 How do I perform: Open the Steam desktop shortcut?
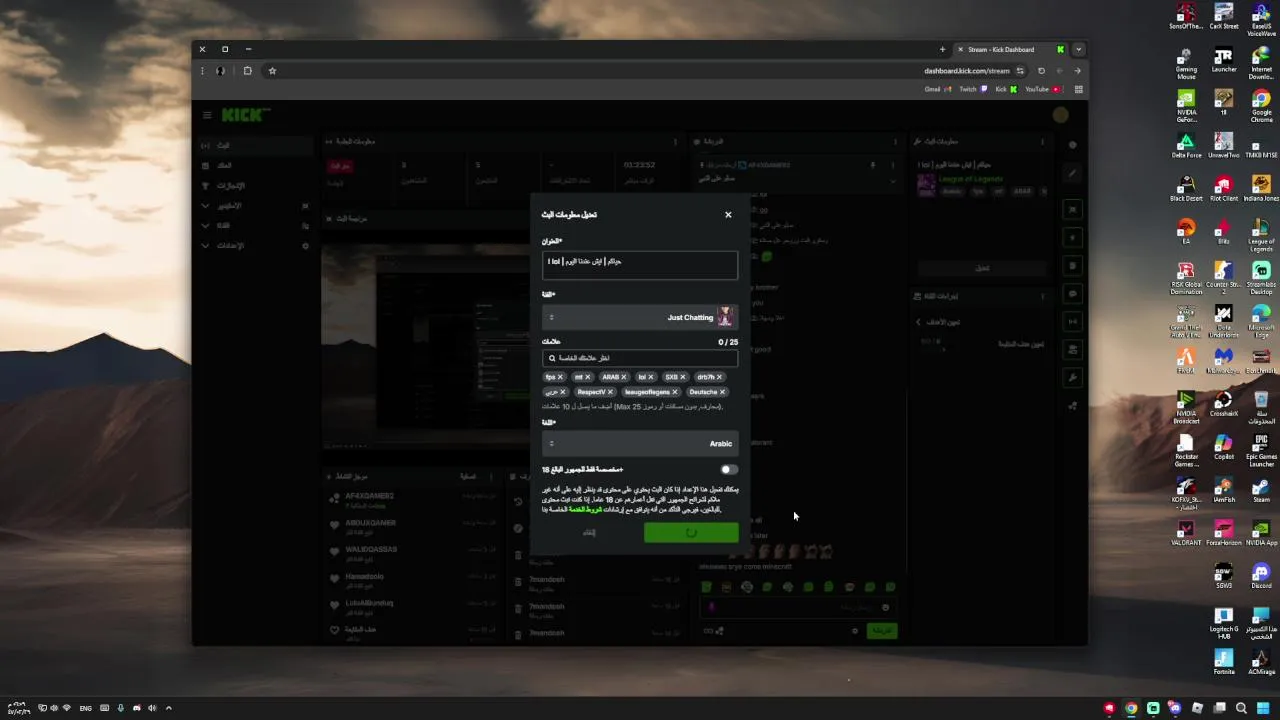(x=1261, y=490)
